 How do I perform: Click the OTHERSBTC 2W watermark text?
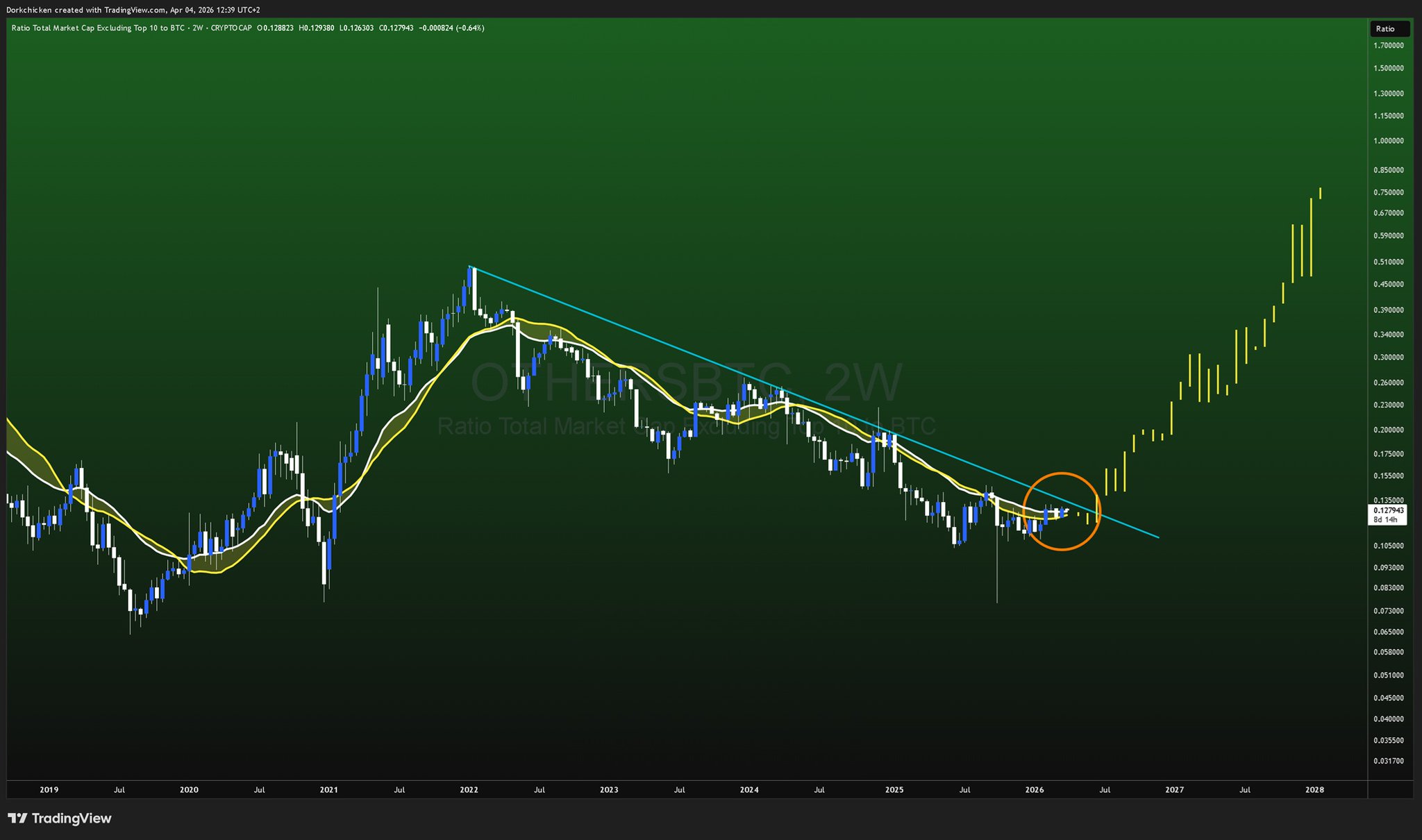(x=686, y=383)
